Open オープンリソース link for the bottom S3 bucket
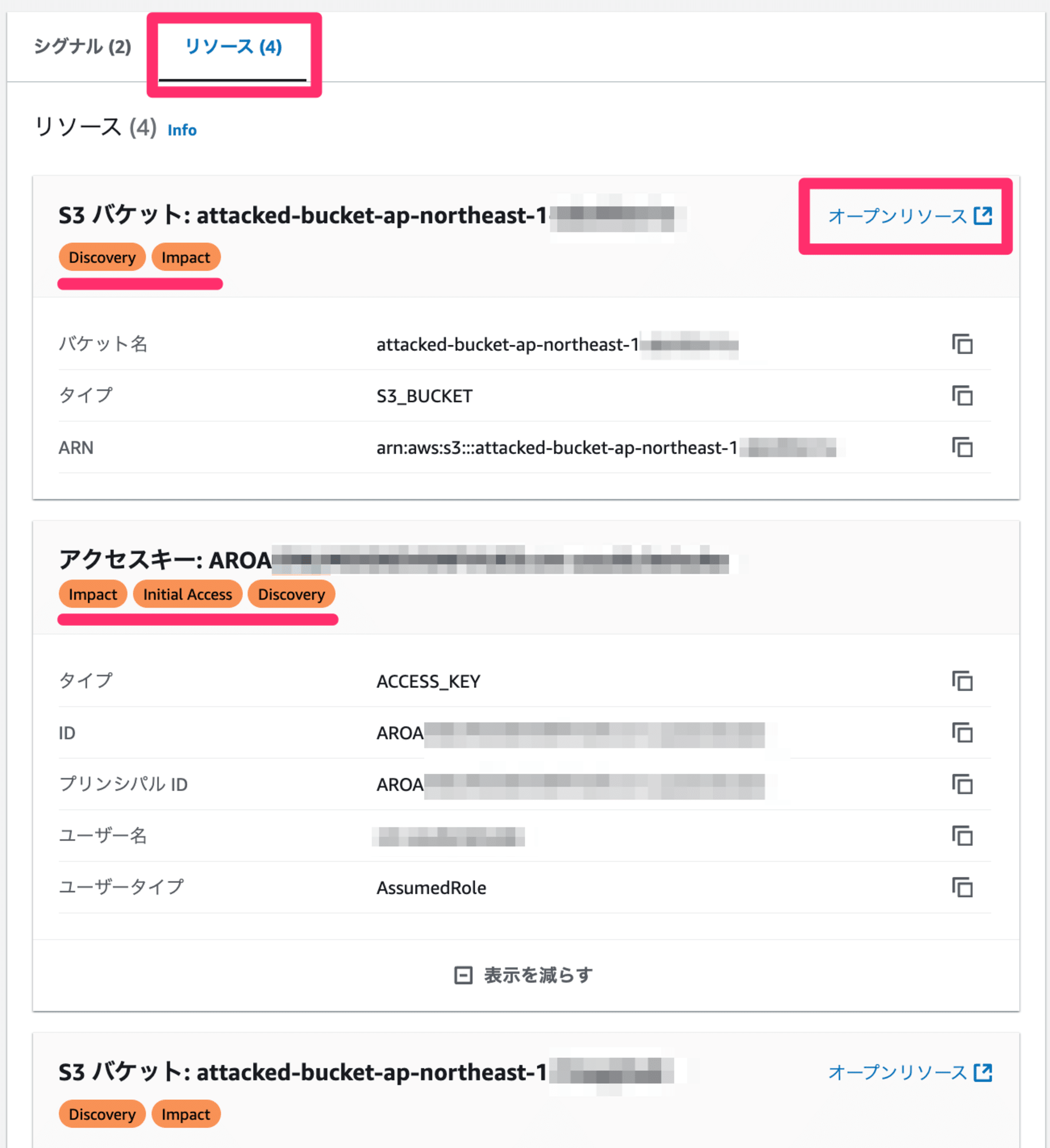Viewport: 1050px width, 1148px height. (910, 1072)
